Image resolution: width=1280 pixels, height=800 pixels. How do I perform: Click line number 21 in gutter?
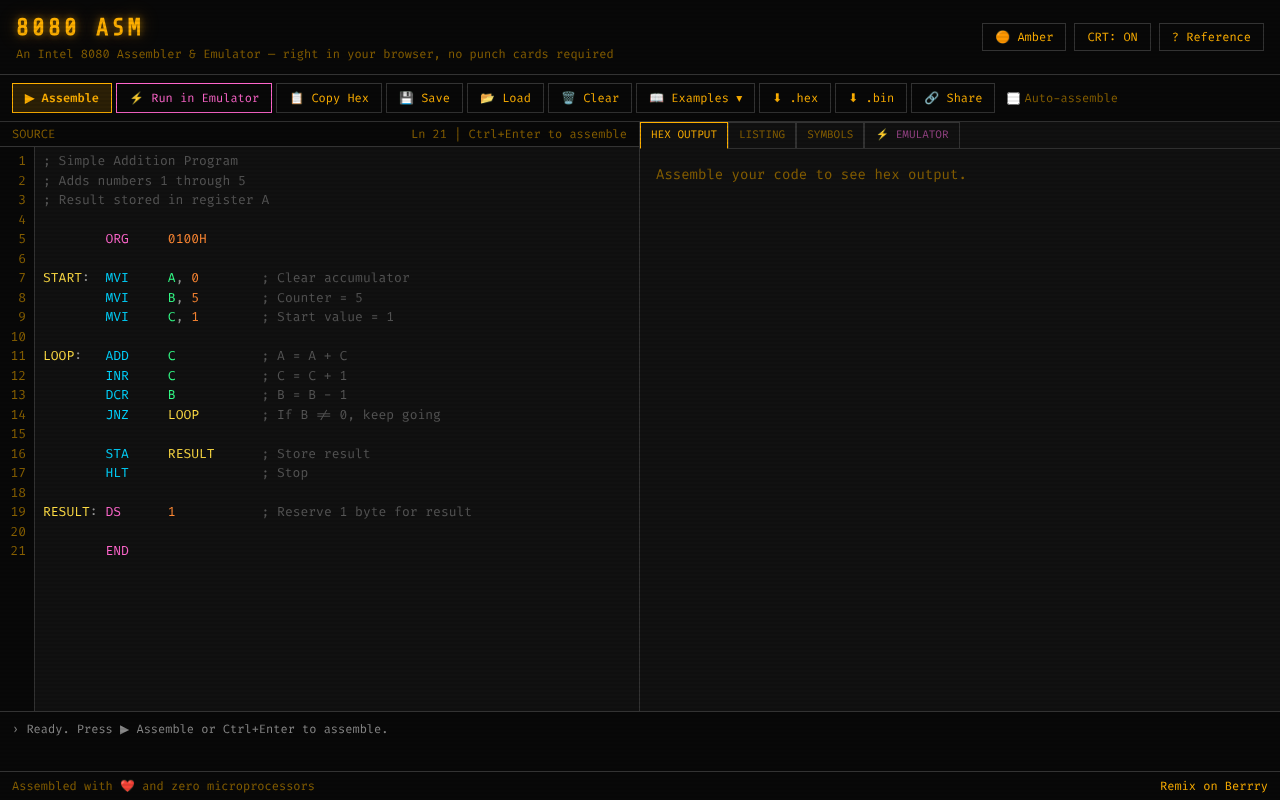coord(18,551)
